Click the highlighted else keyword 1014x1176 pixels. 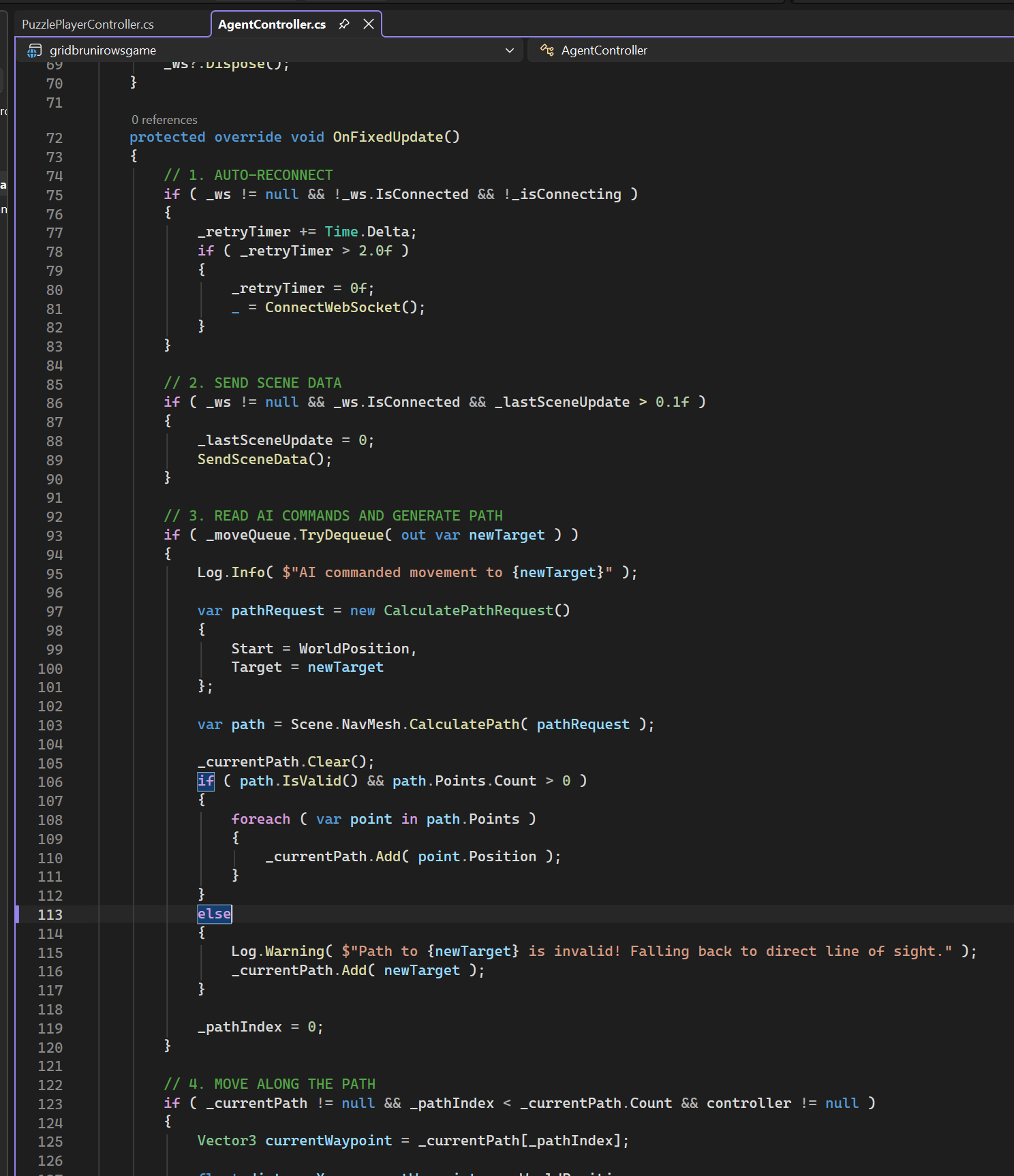pos(214,914)
